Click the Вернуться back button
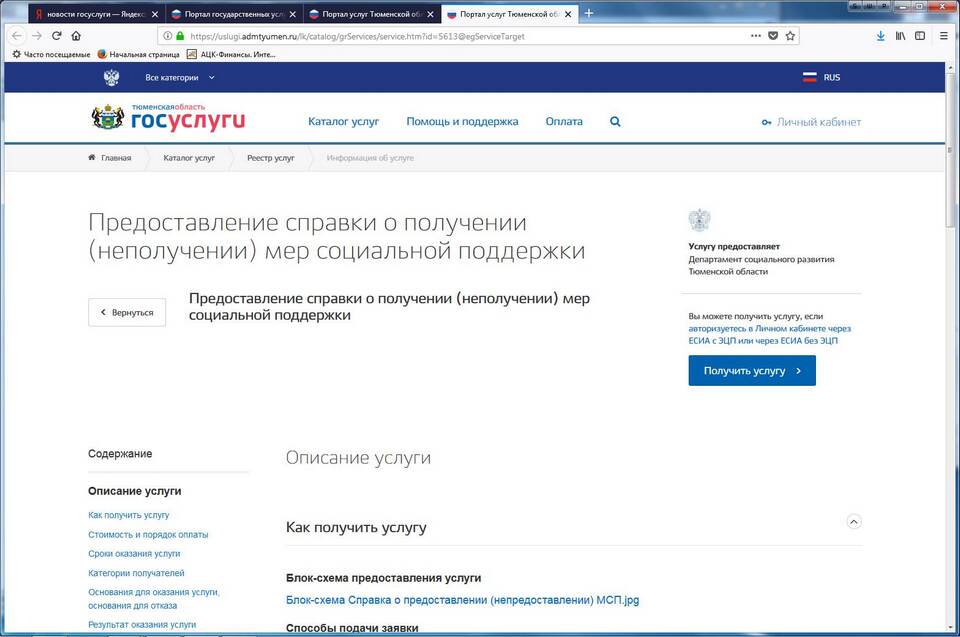The height and width of the screenshot is (637, 960). (x=127, y=312)
